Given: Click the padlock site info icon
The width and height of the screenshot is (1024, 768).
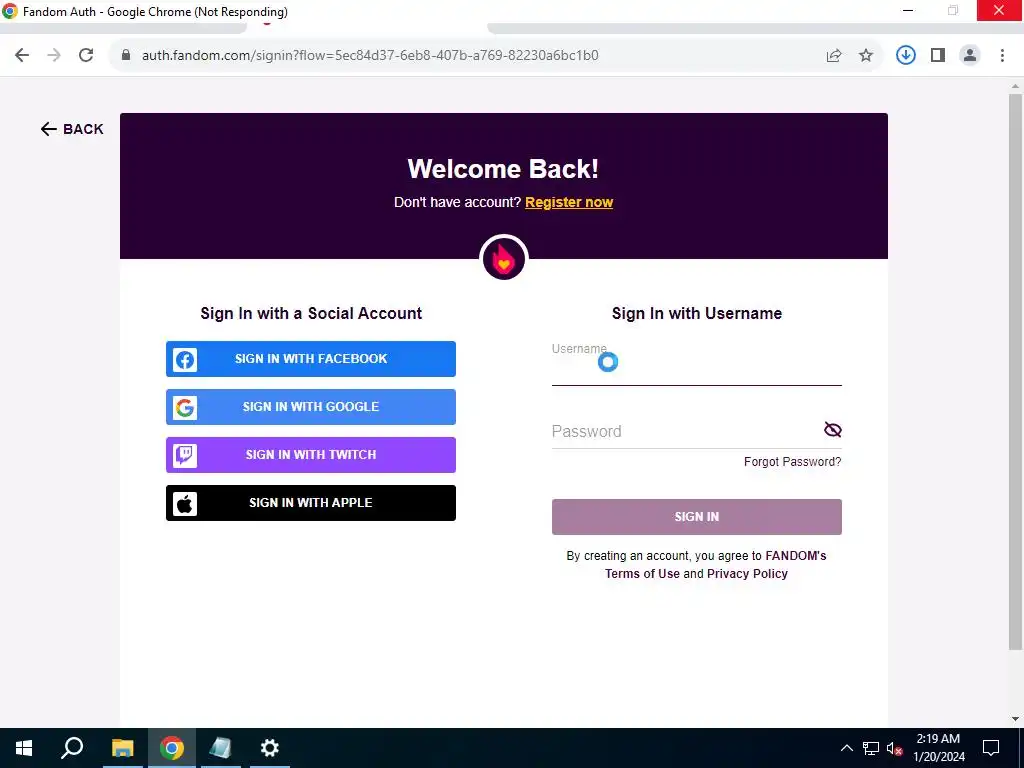Looking at the screenshot, I should (126, 56).
